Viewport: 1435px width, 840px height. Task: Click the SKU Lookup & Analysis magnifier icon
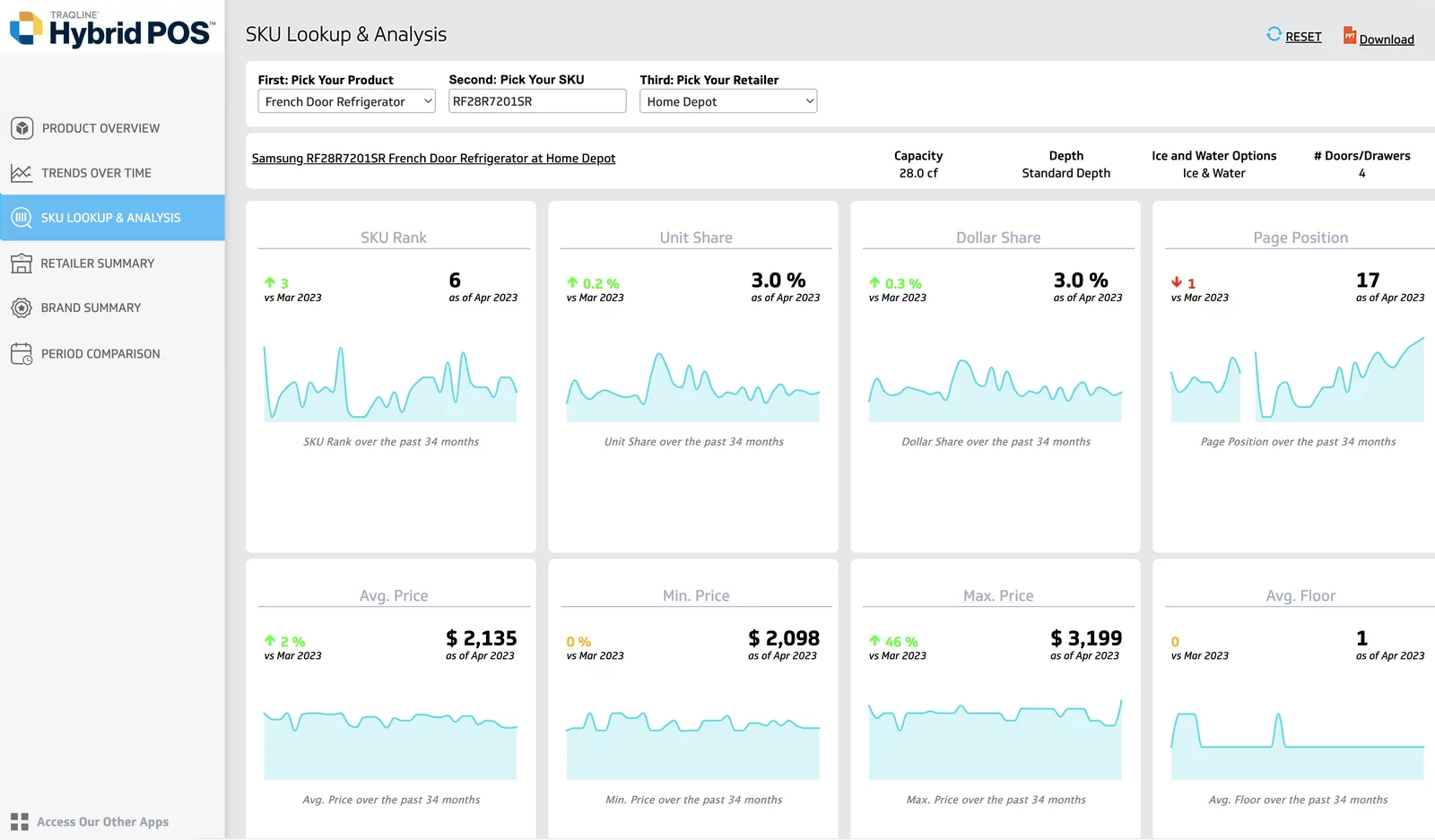pos(22,218)
